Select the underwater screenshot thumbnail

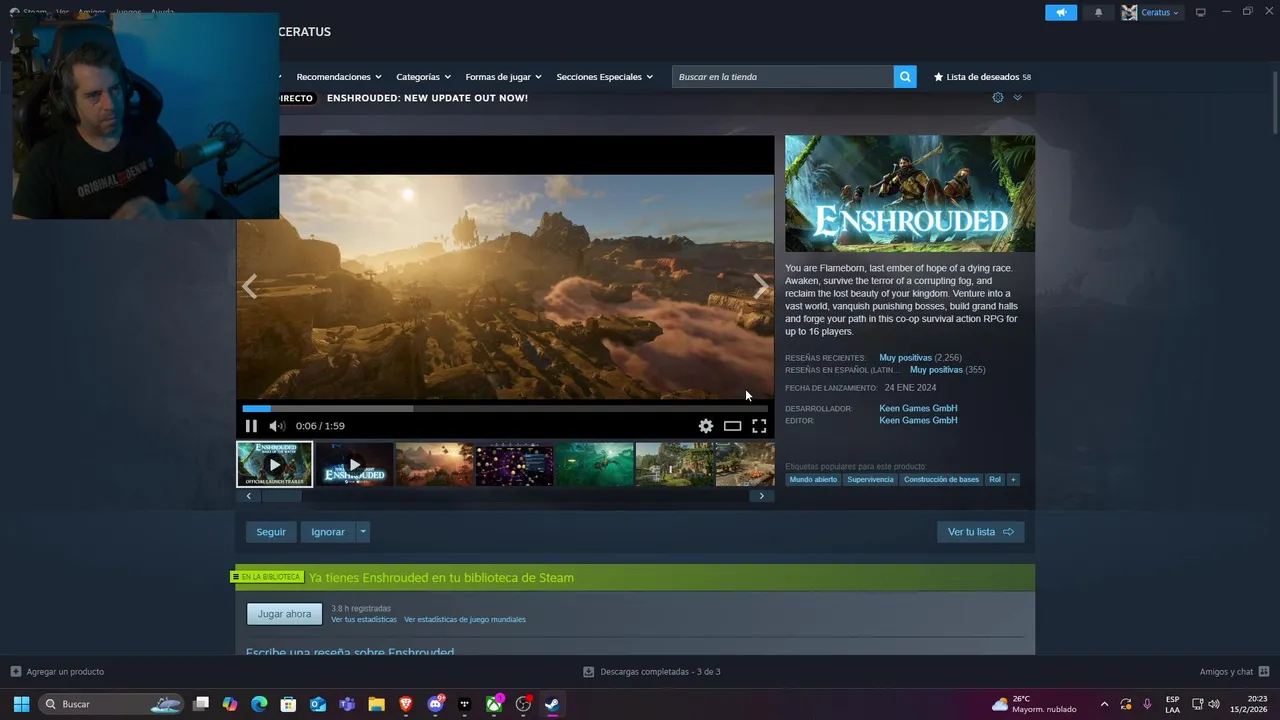(x=594, y=465)
